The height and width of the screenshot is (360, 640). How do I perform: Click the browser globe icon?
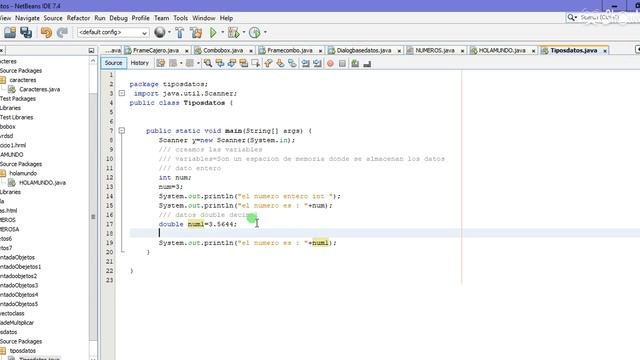pos(160,32)
